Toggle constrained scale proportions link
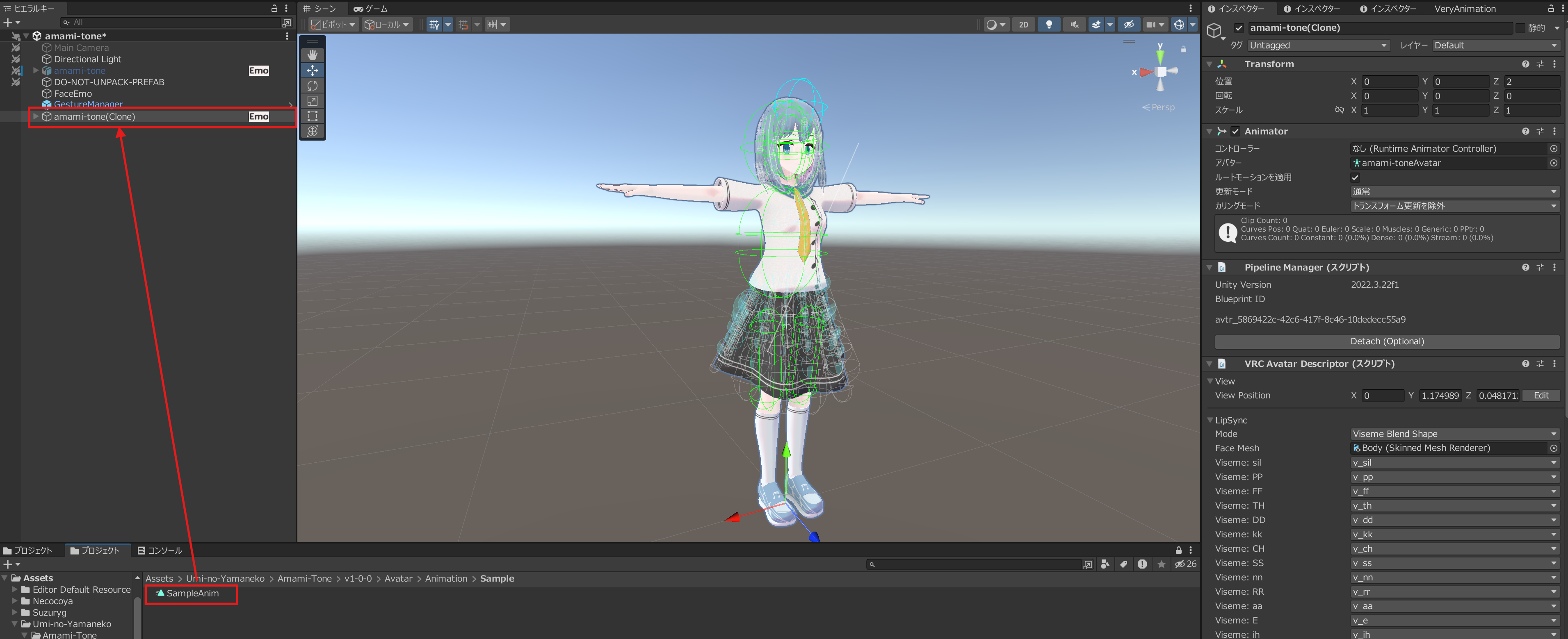The height and width of the screenshot is (639, 1568). [x=1339, y=110]
